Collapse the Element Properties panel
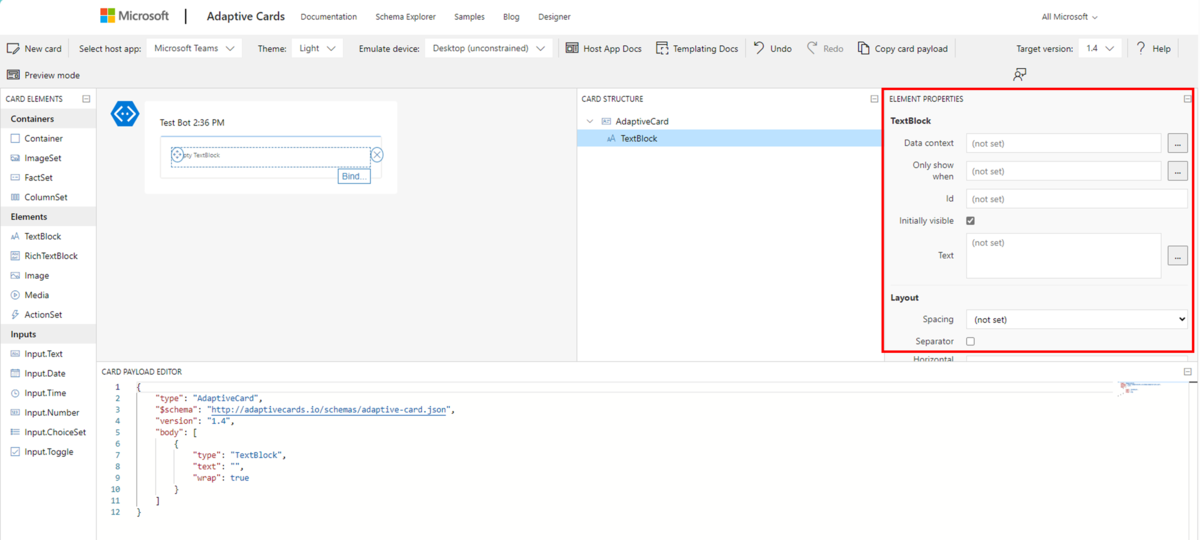 click(x=1187, y=99)
